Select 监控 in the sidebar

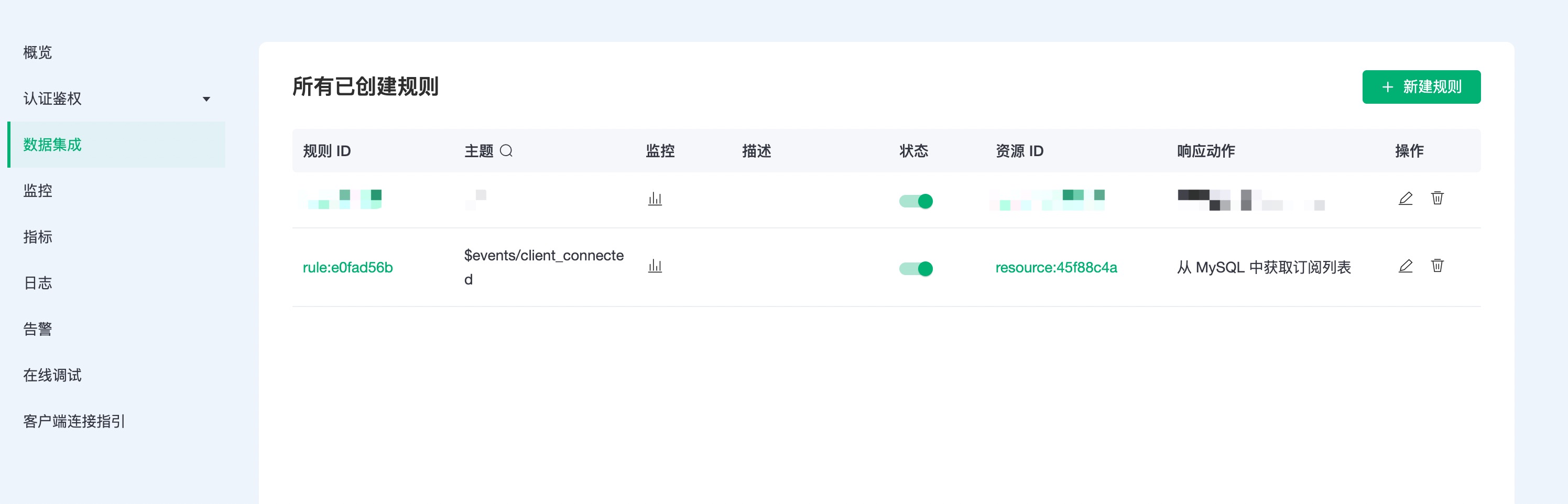37,191
